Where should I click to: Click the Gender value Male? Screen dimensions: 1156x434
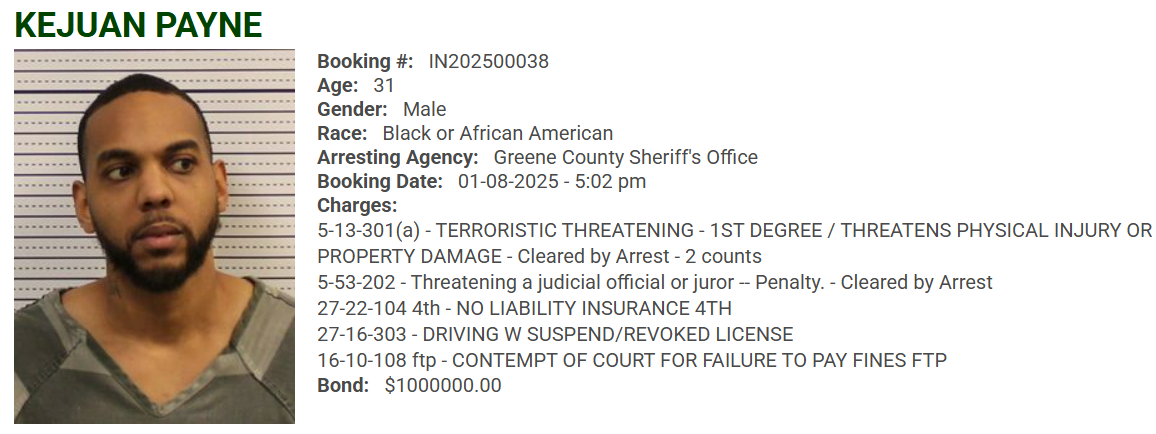424,110
